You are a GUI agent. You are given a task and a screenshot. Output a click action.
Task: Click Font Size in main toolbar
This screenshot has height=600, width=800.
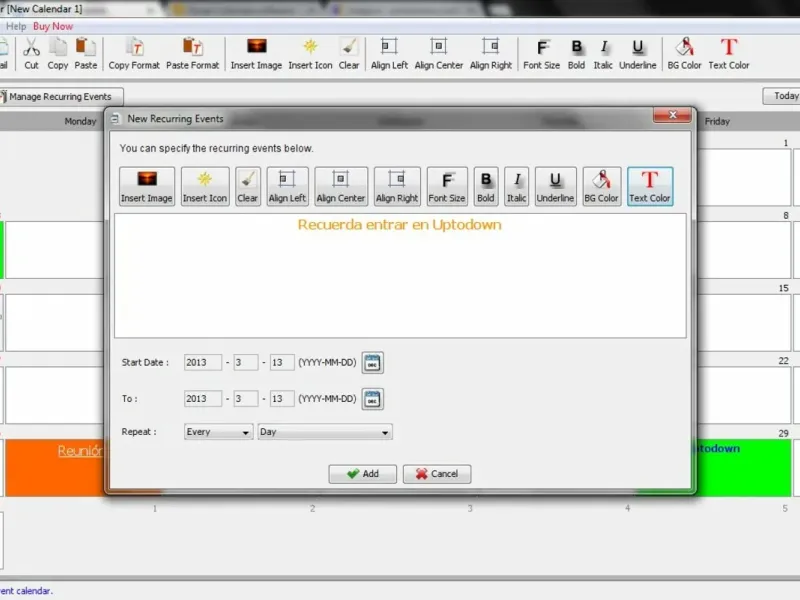click(x=541, y=54)
